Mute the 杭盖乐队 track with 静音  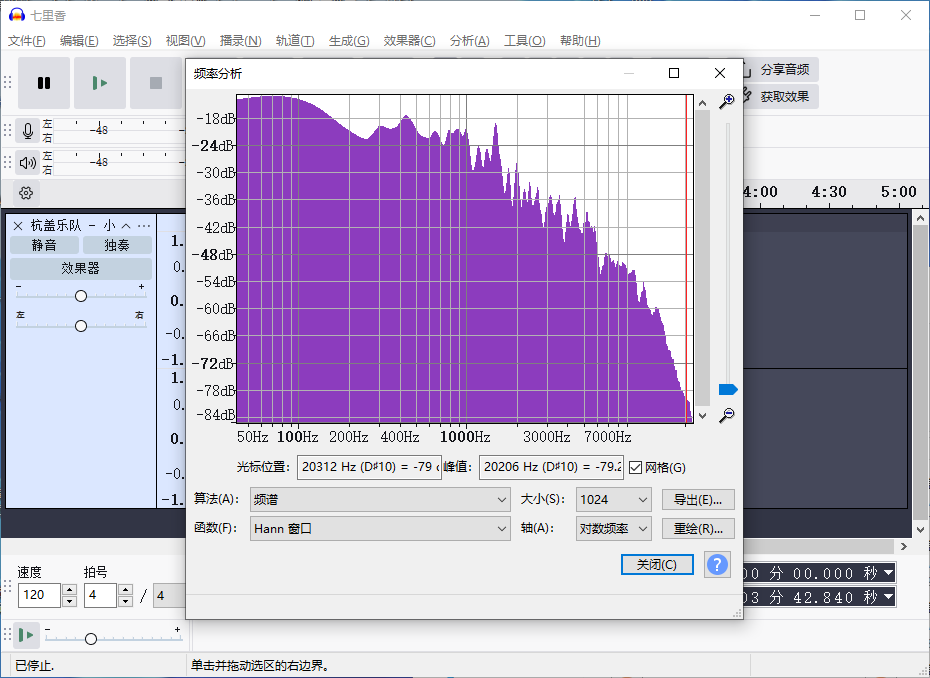[44, 244]
